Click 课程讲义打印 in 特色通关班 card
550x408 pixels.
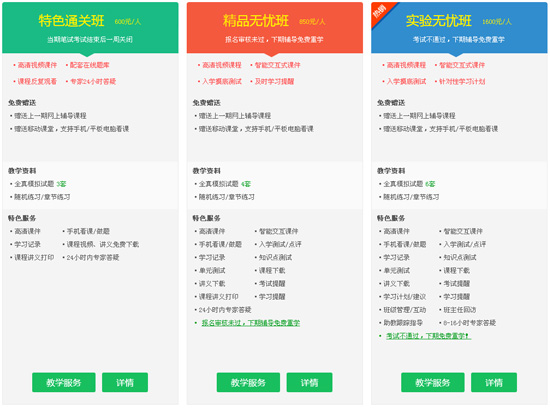tap(34, 257)
